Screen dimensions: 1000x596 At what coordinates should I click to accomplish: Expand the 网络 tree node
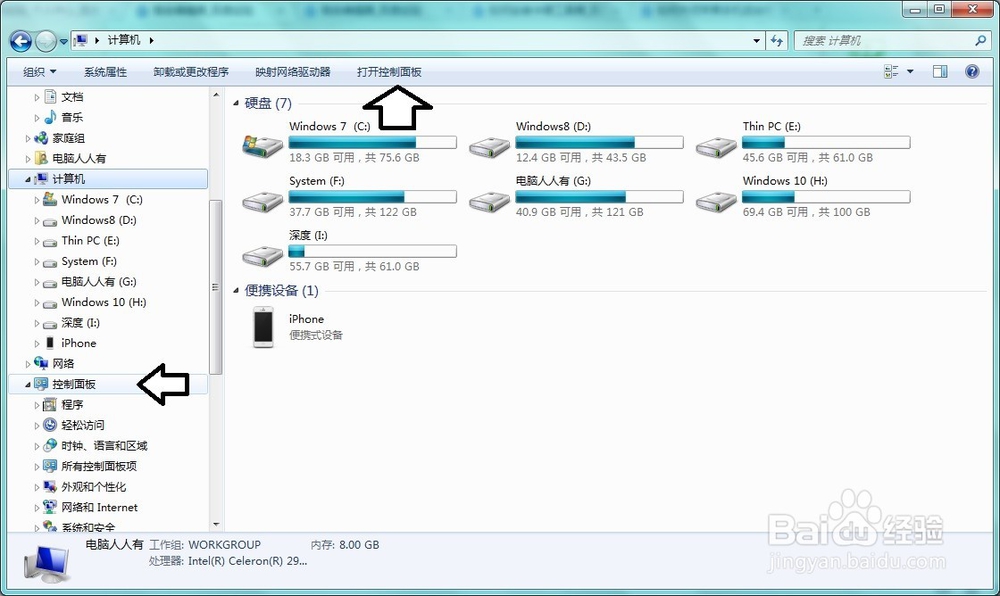(x=27, y=364)
